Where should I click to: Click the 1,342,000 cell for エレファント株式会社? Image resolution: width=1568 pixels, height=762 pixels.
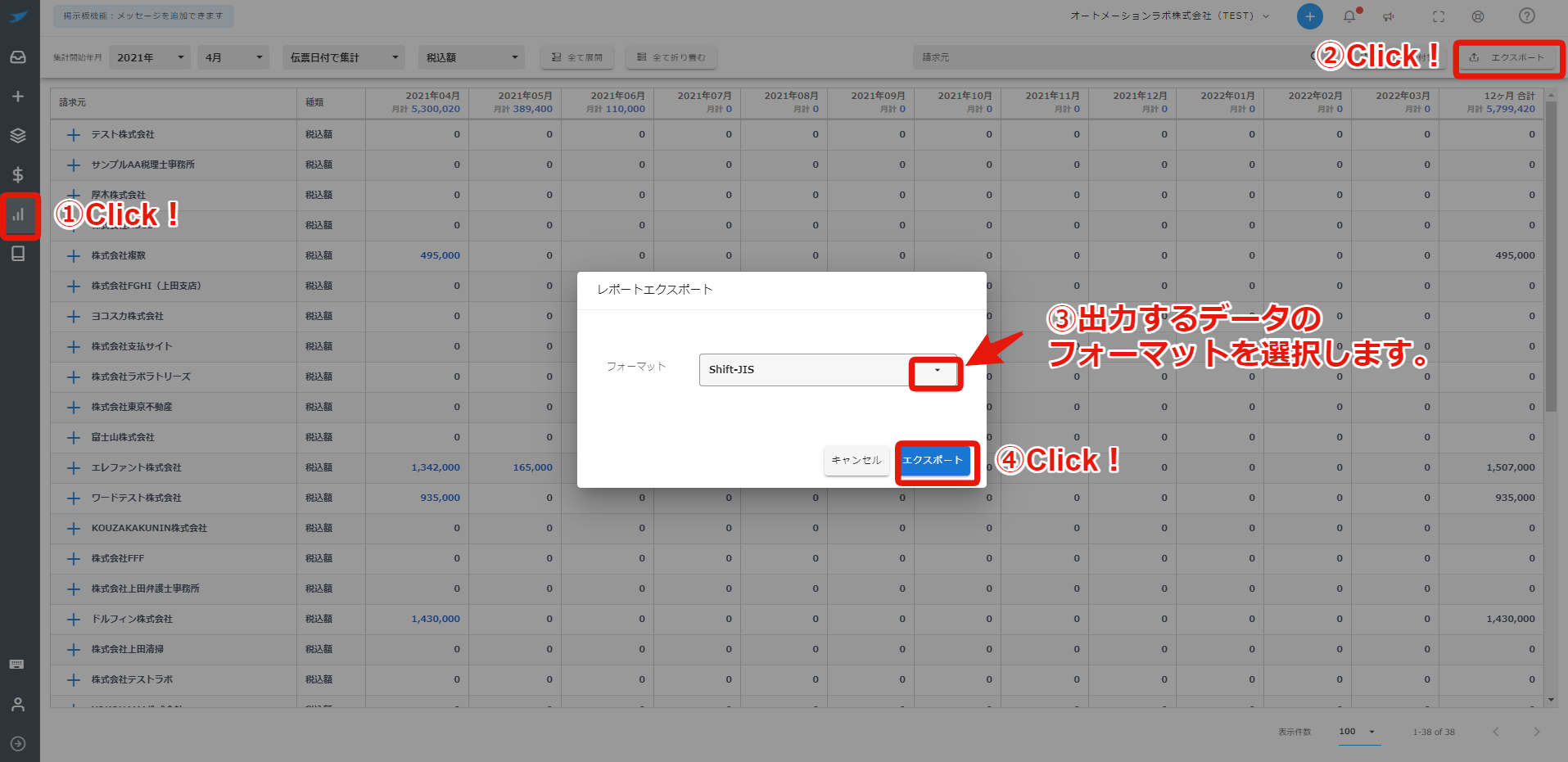click(x=436, y=467)
